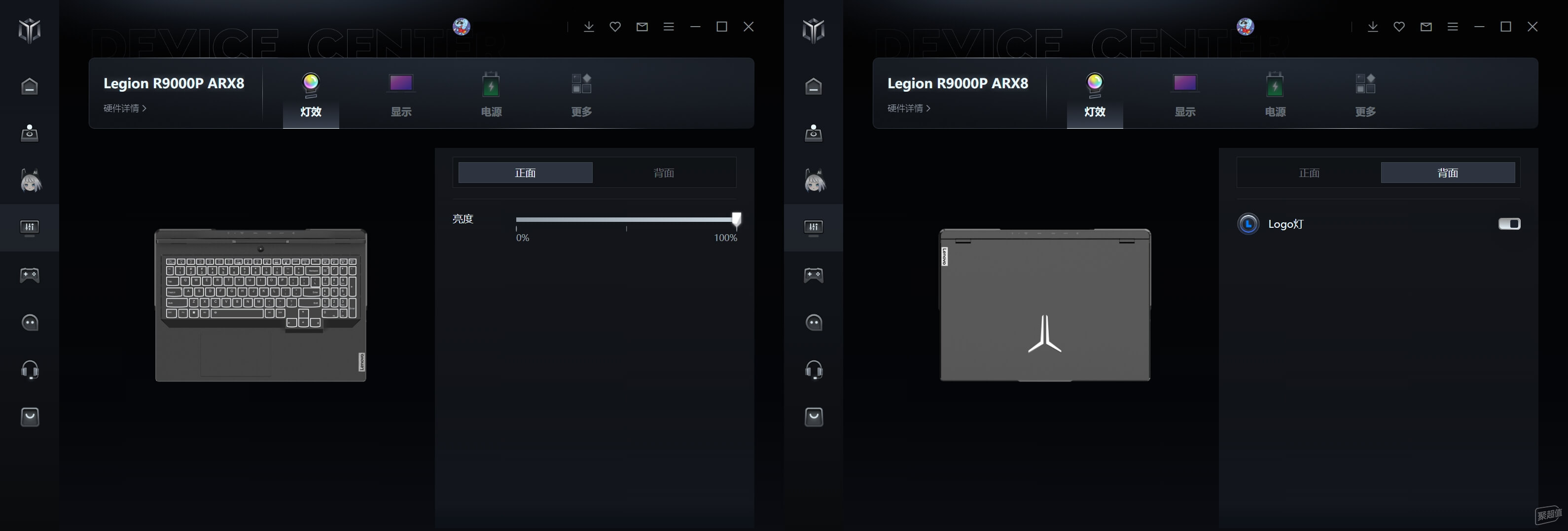Image resolution: width=1568 pixels, height=531 pixels.
Task: Set brightness slider to midpoint tick
Action: [x=626, y=219]
